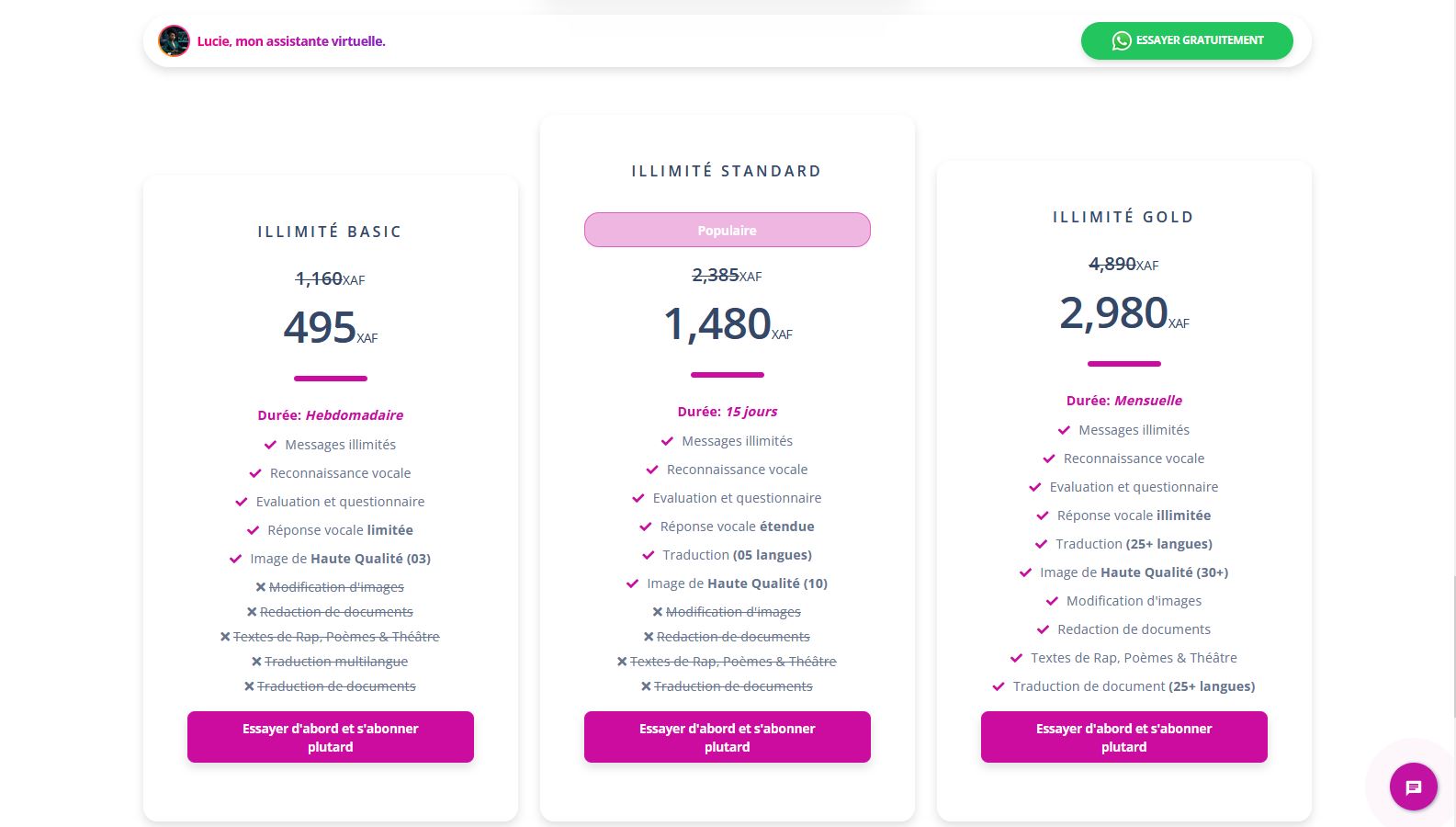Select the ILLIMITÉ GOLD plan heading
Screen dimensions: 1456x827
1123,217
